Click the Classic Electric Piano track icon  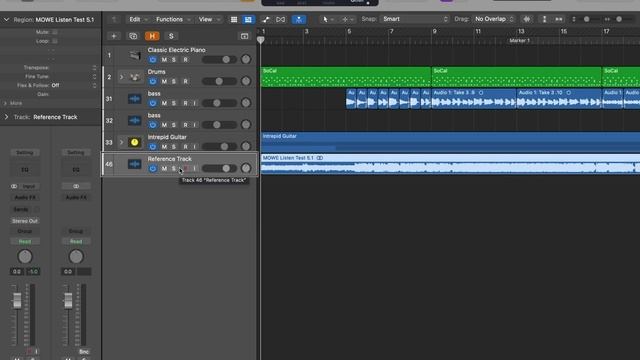pos(135,55)
